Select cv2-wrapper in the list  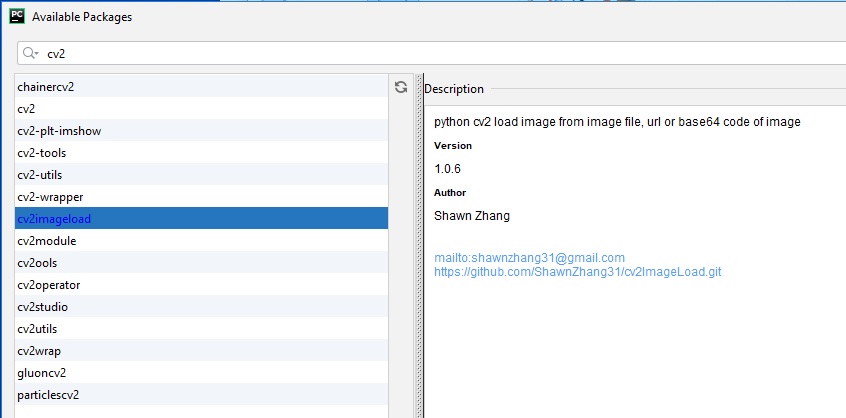click(x=50, y=197)
